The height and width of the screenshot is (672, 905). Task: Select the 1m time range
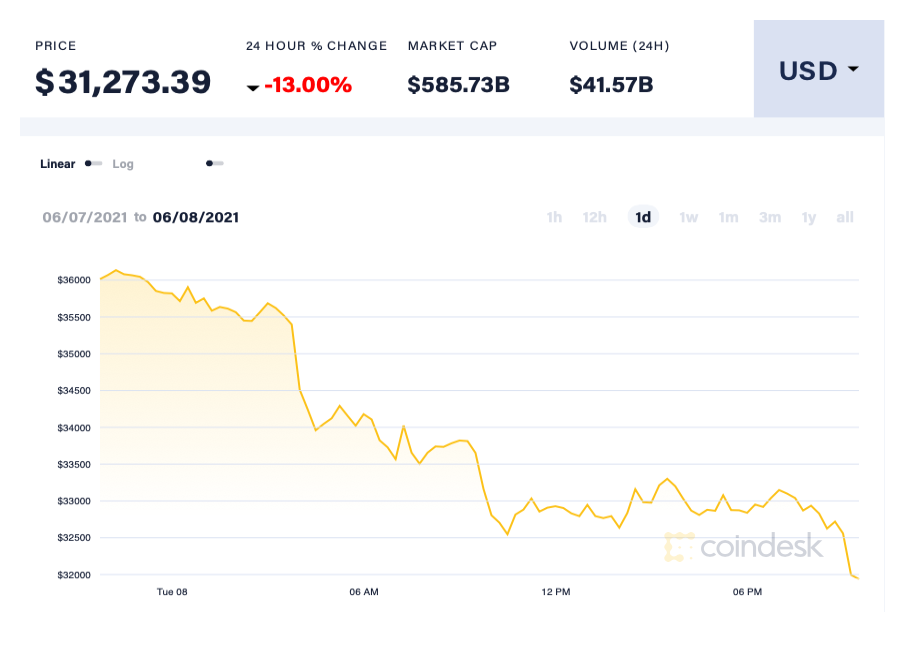(728, 217)
